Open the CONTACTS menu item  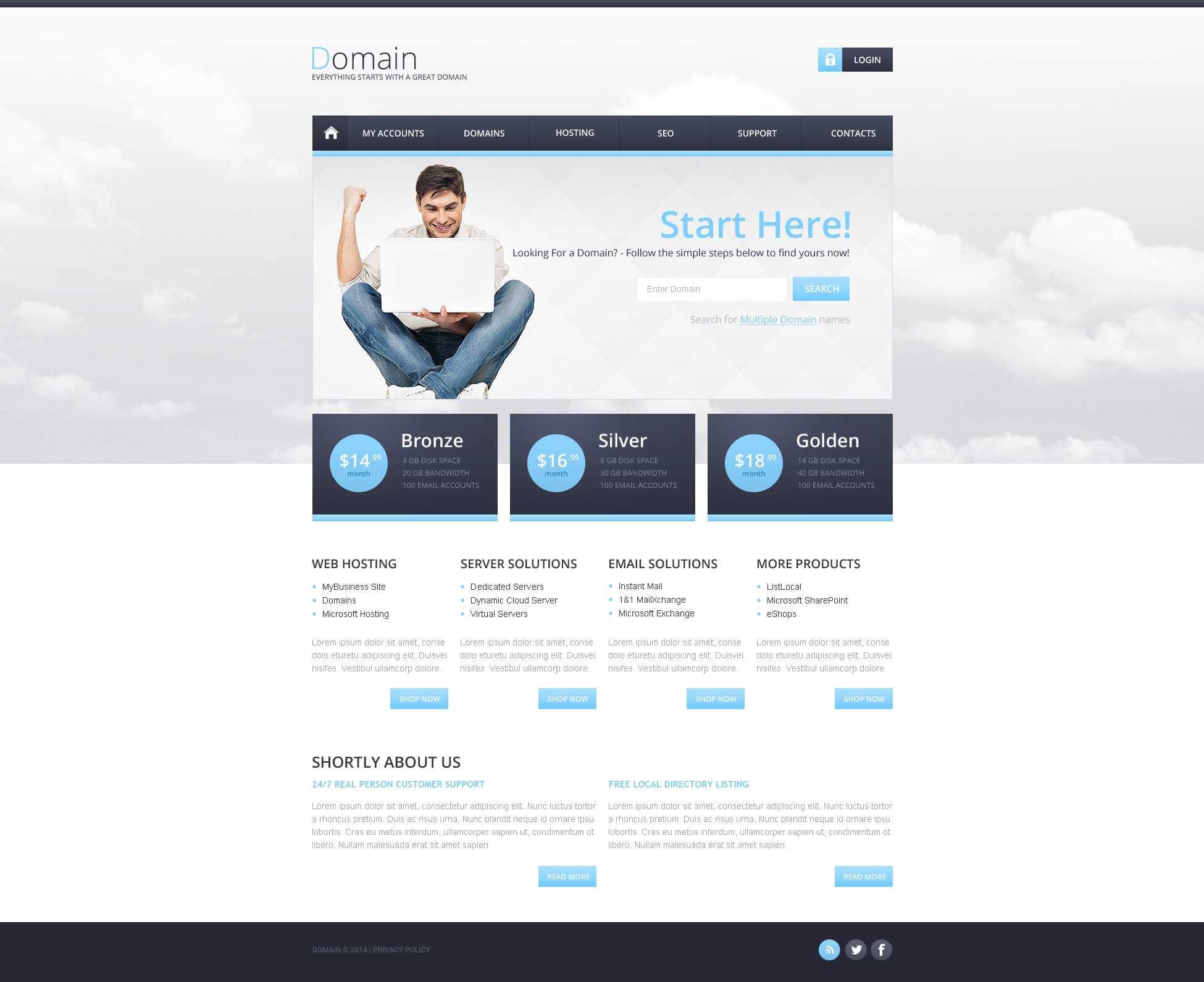coord(852,133)
